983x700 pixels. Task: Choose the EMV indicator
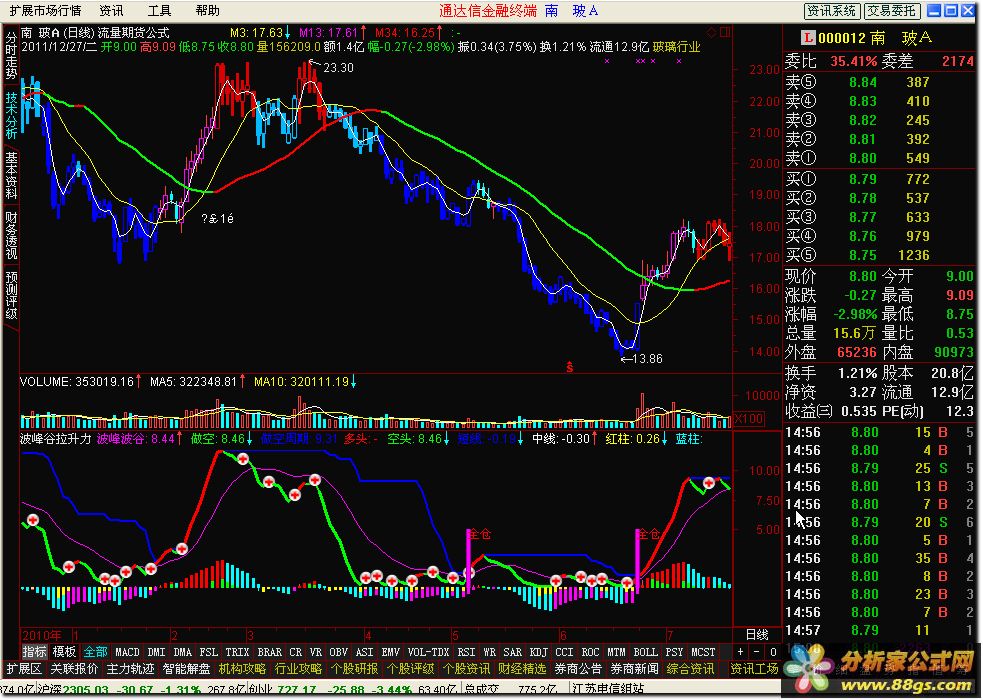pos(391,652)
